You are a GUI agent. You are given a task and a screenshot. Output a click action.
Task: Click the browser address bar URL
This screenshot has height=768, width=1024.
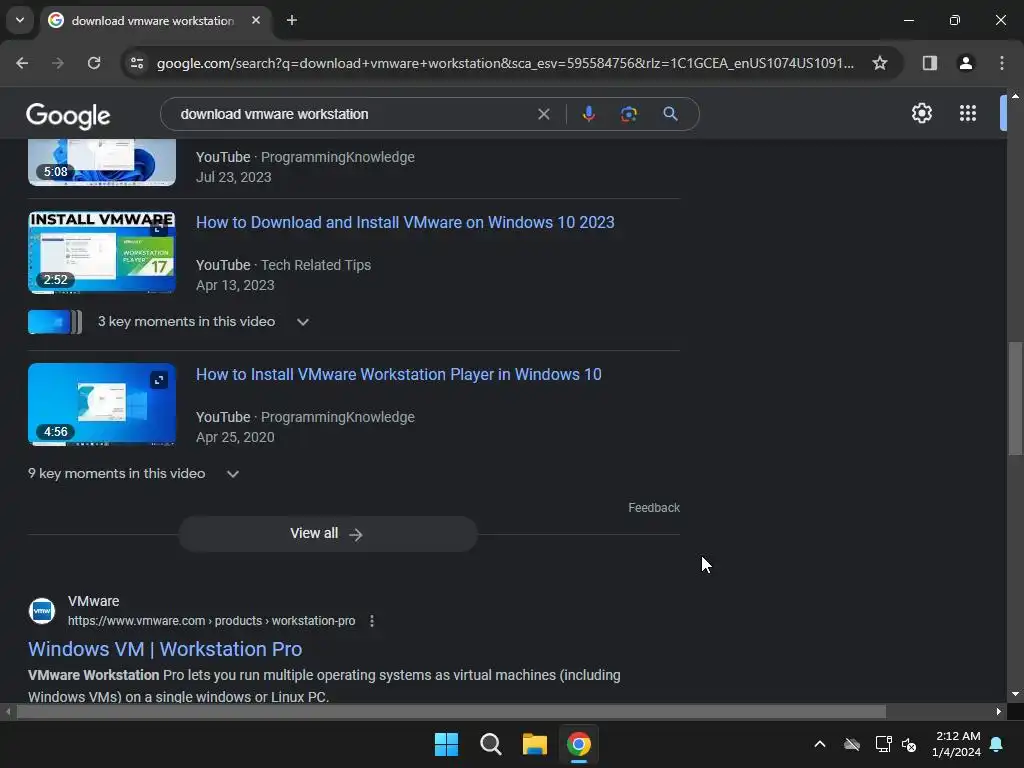click(x=505, y=63)
